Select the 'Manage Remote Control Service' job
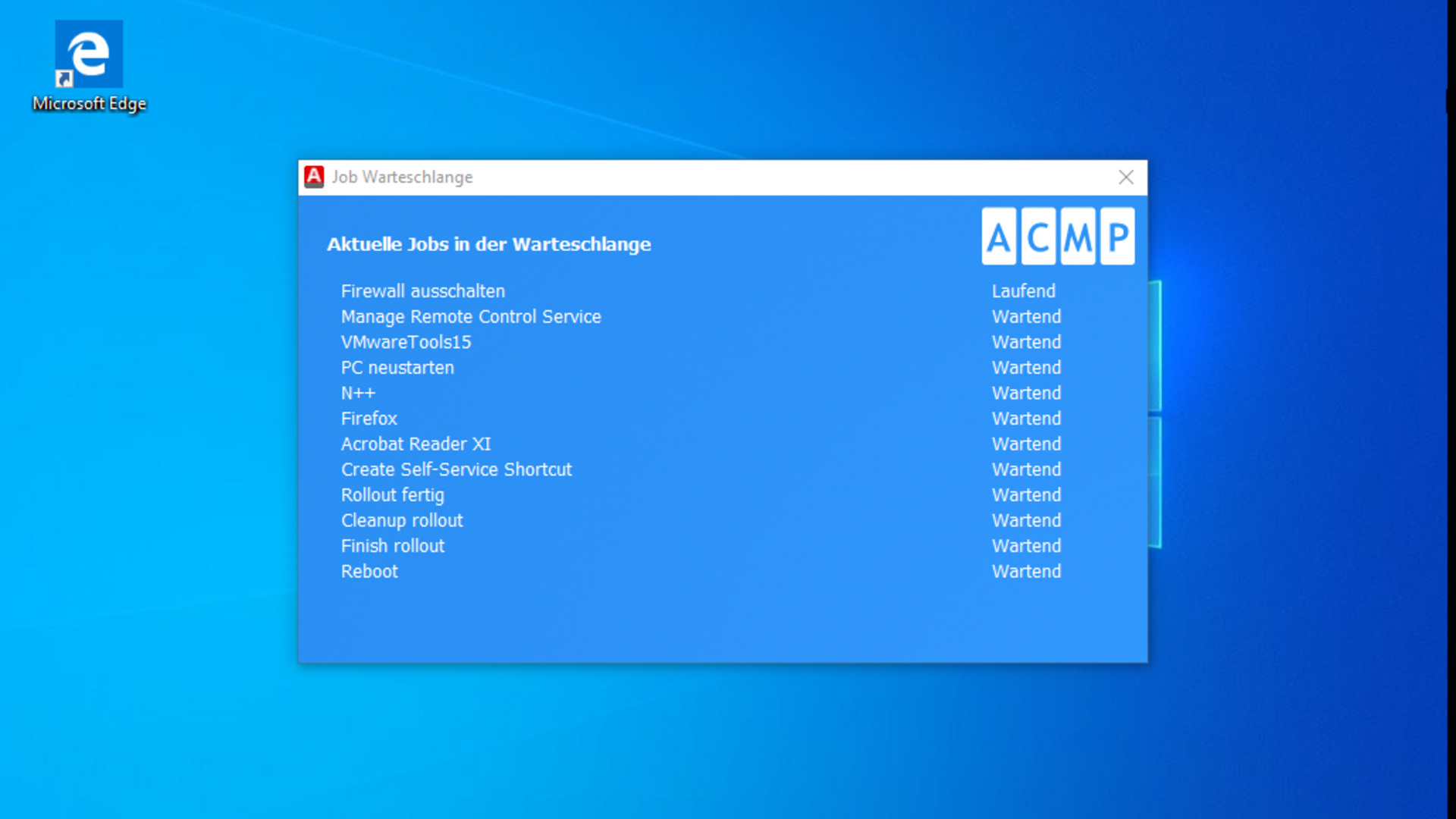Screen dimensions: 1456x819 pyautogui.click(x=471, y=317)
